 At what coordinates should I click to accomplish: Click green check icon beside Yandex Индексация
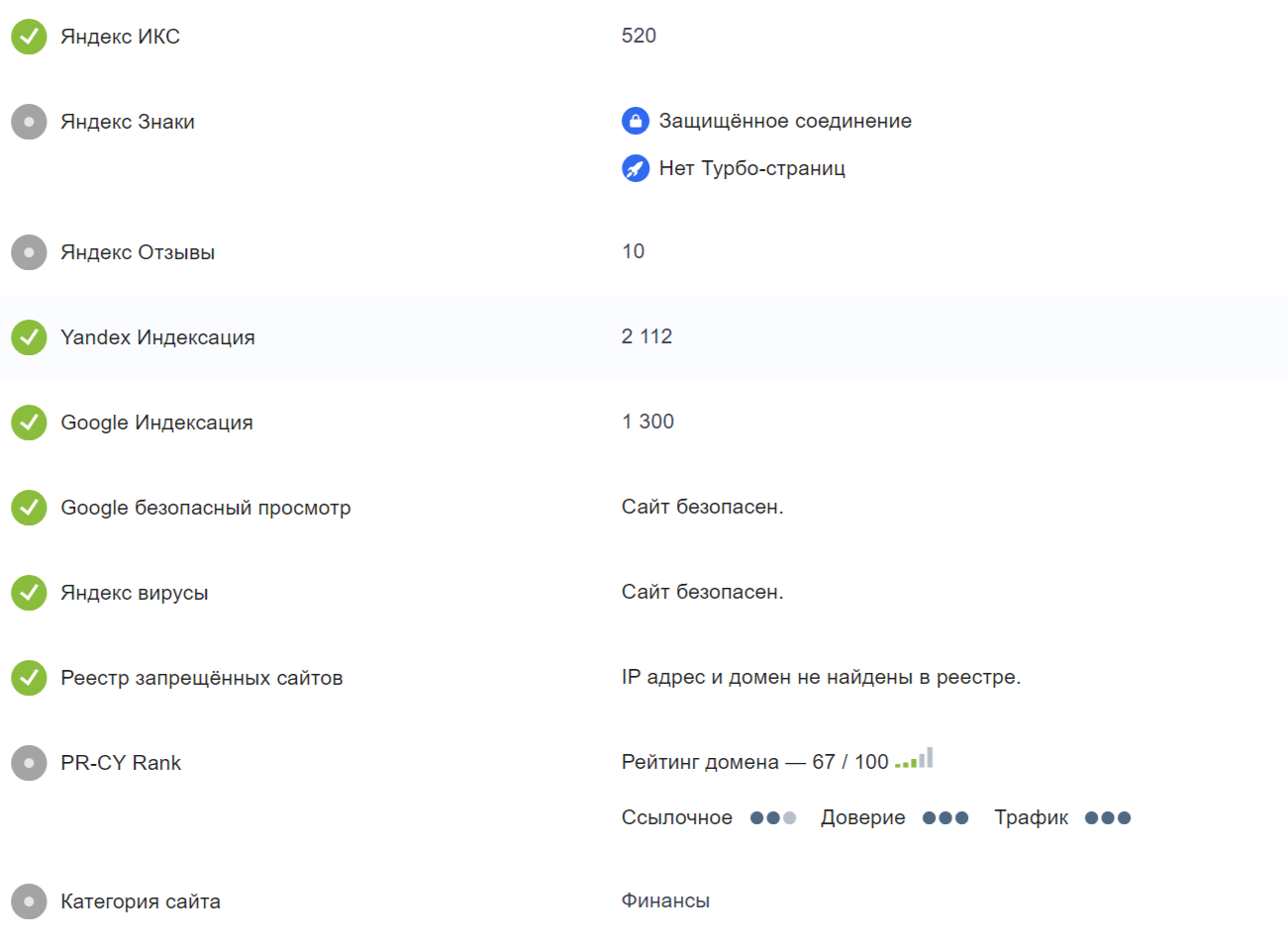[29, 337]
